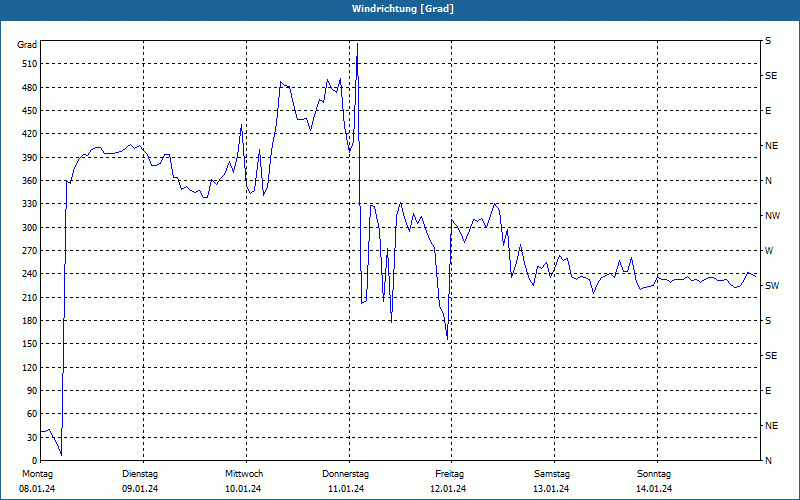Click the 'W' compass direction label
This screenshot has height=500, width=800.
tap(769, 251)
